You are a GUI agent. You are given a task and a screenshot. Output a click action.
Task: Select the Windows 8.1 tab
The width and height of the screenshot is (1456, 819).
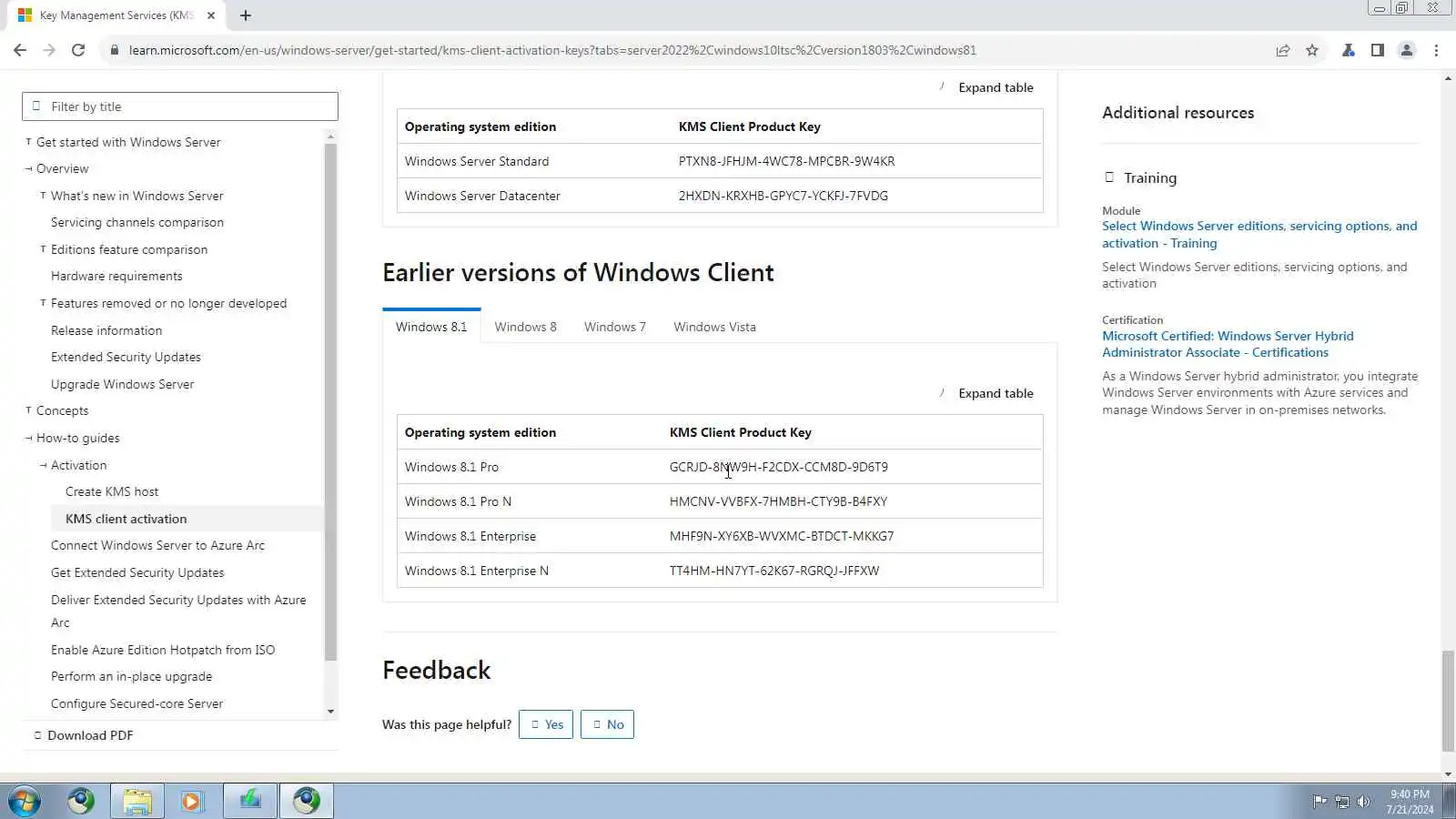click(431, 327)
